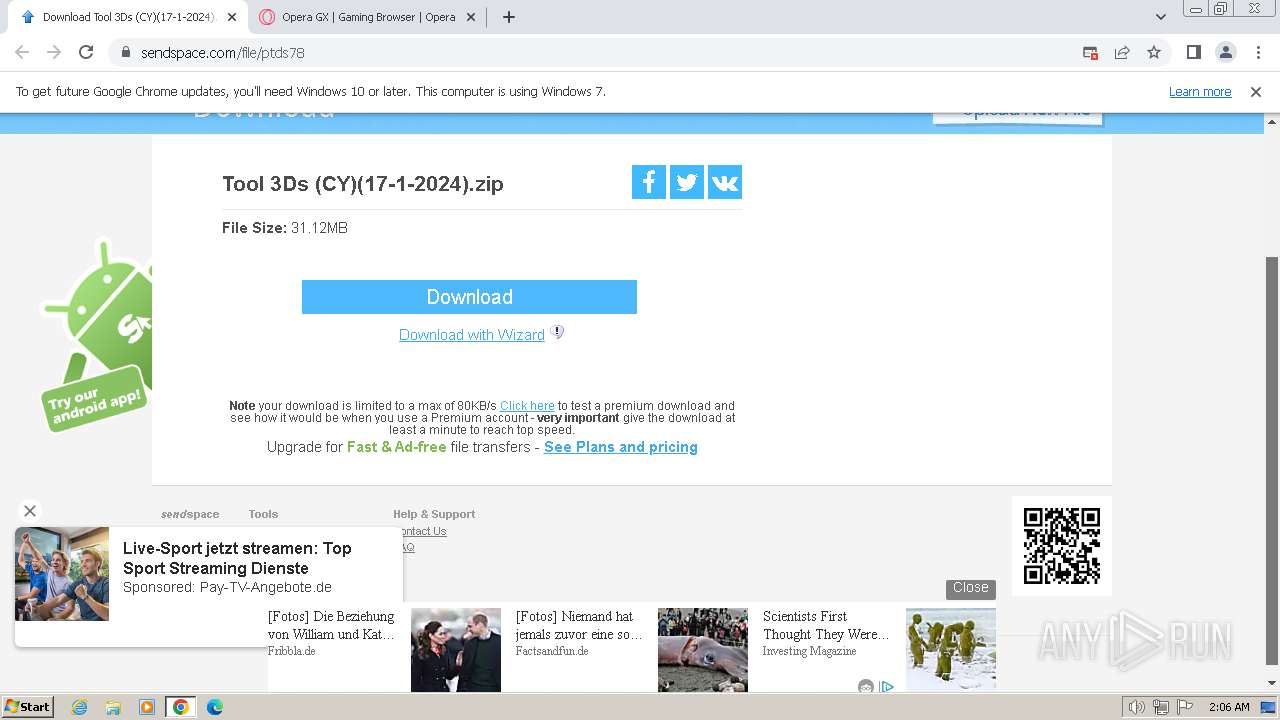Open Scientists First Thought ad article
Image resolution: width=1280 pixels, height=720 pixels.
point(826,625)
